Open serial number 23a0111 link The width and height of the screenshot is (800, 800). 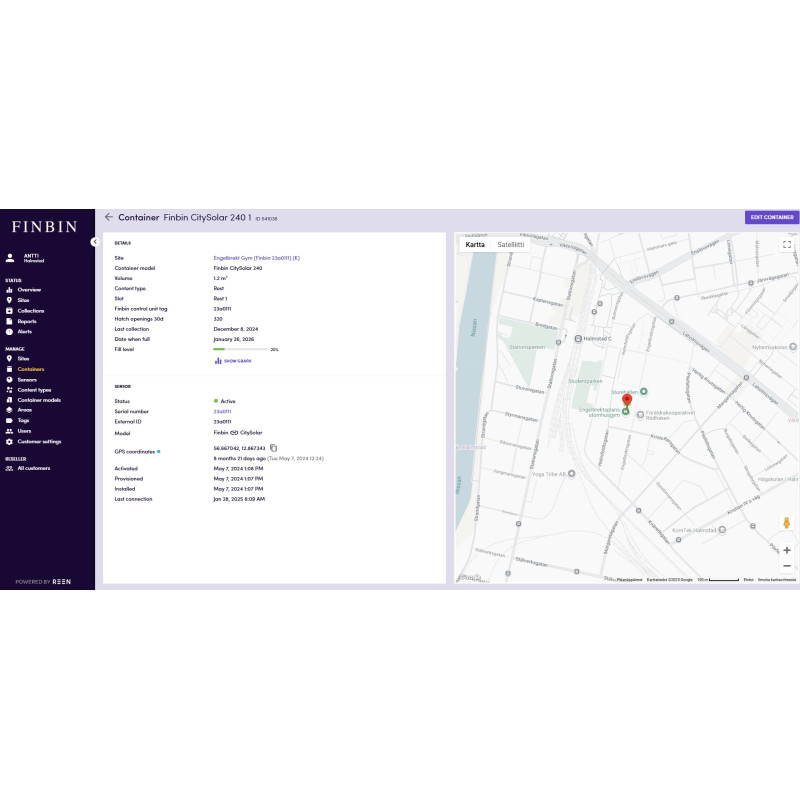(x=223, y=411)
